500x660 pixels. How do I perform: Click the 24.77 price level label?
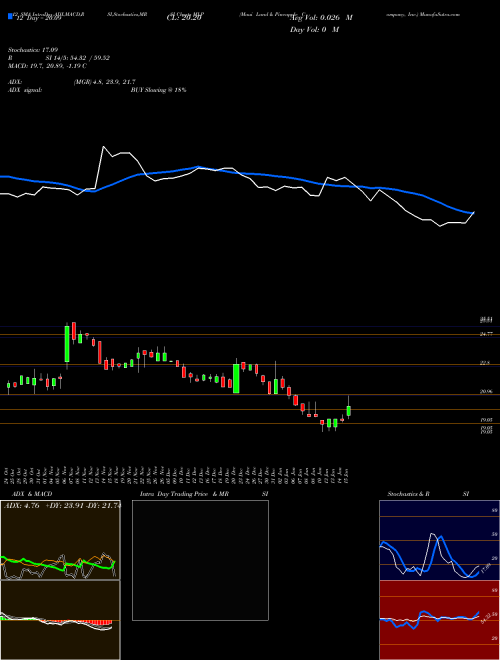click(x=486, y=334)
